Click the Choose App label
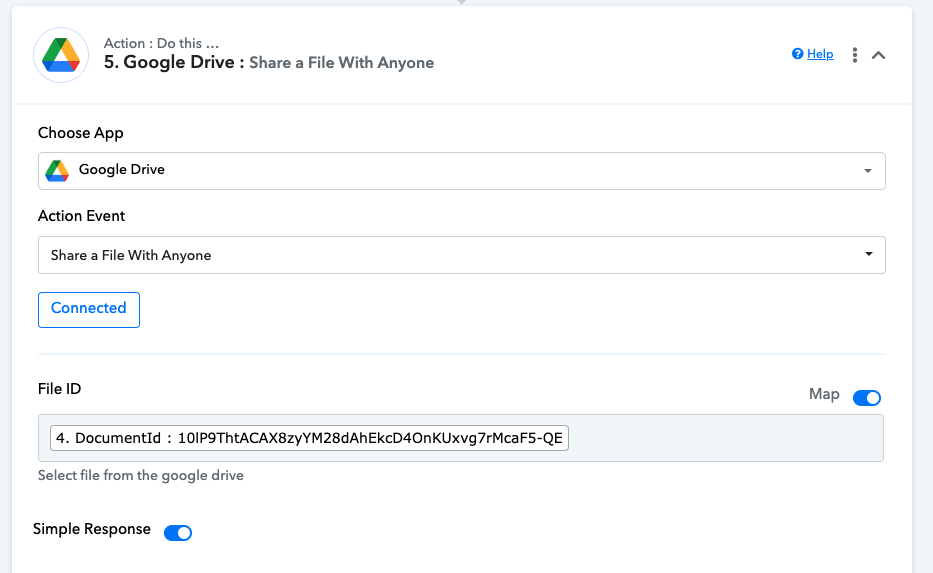Screen dimensions: 933x573 point(81,133)
